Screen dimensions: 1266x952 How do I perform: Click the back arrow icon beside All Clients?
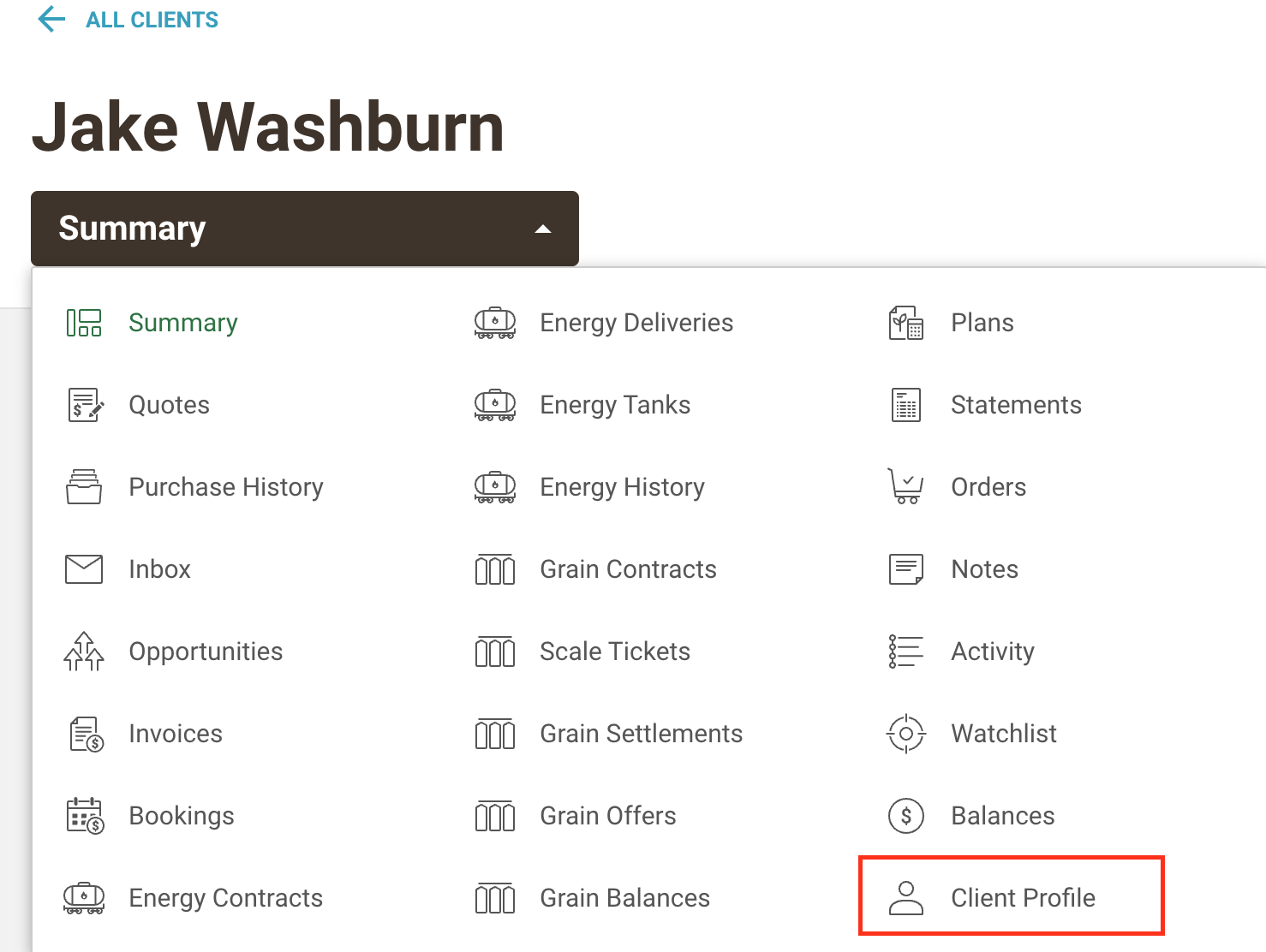[x=51, y=19]
